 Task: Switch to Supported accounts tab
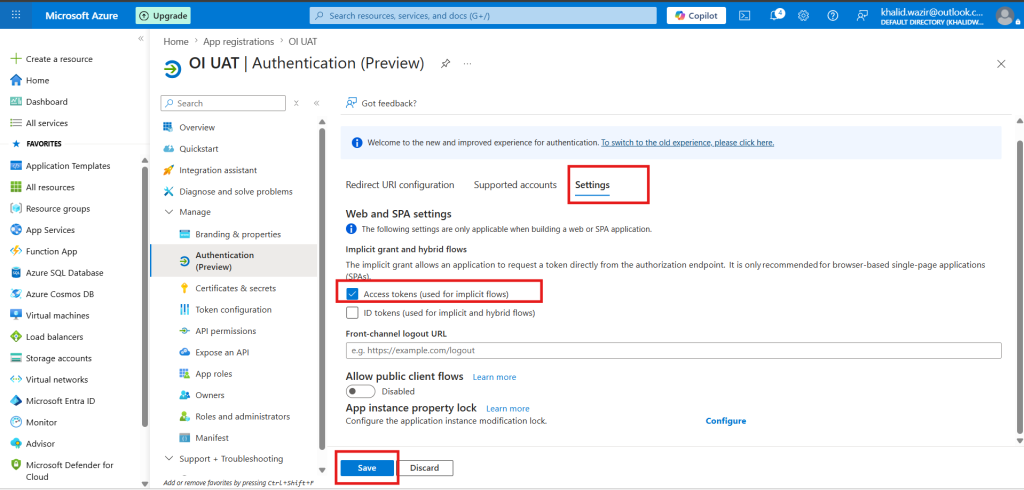pos(515,185)
